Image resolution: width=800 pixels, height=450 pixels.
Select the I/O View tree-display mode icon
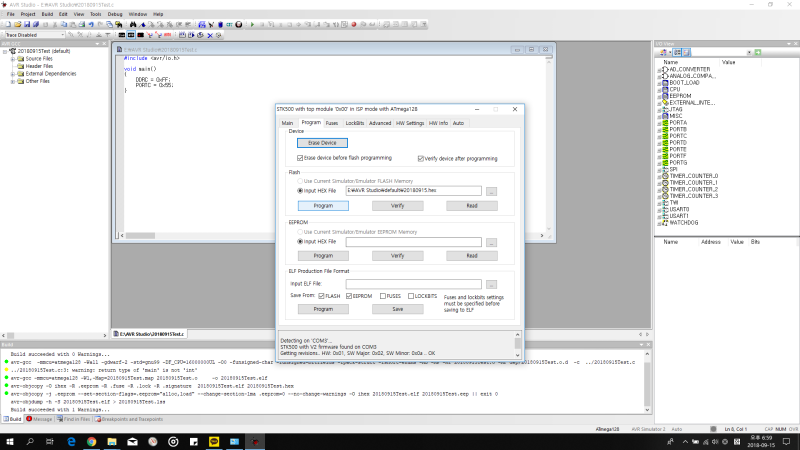pos(677,53)
